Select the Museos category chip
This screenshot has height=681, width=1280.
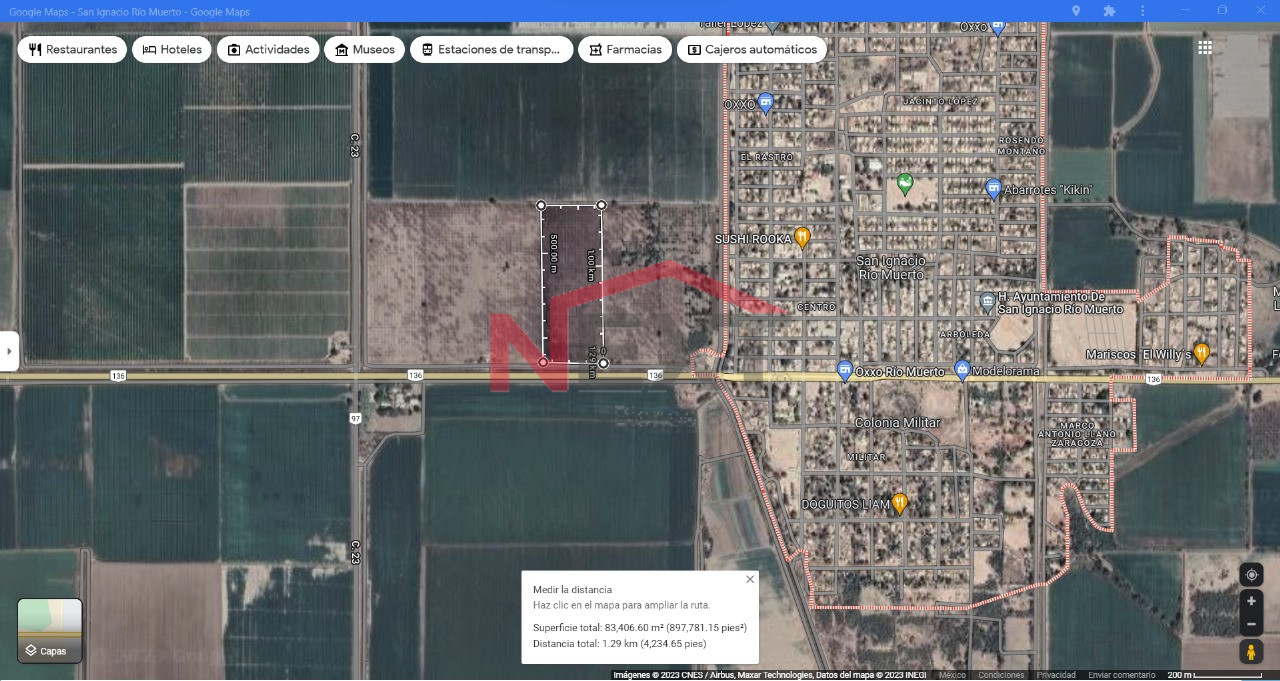pos(364,49)
